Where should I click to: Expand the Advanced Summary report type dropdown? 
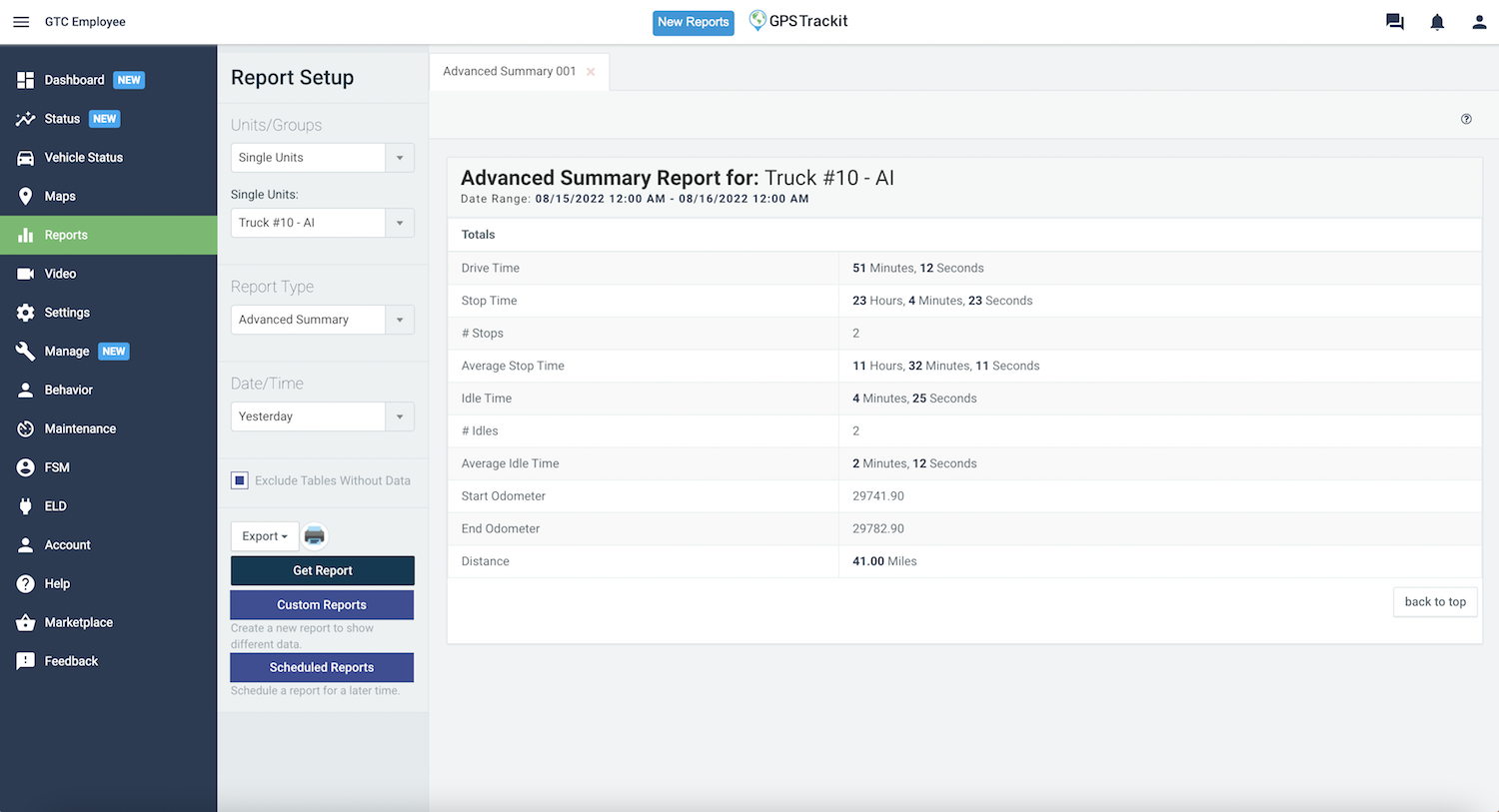[x=400, y=320]
